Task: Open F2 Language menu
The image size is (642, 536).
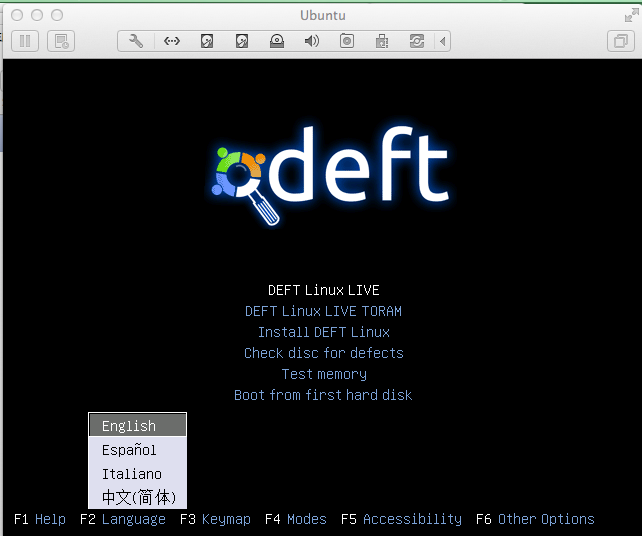Action: point(123,519)
